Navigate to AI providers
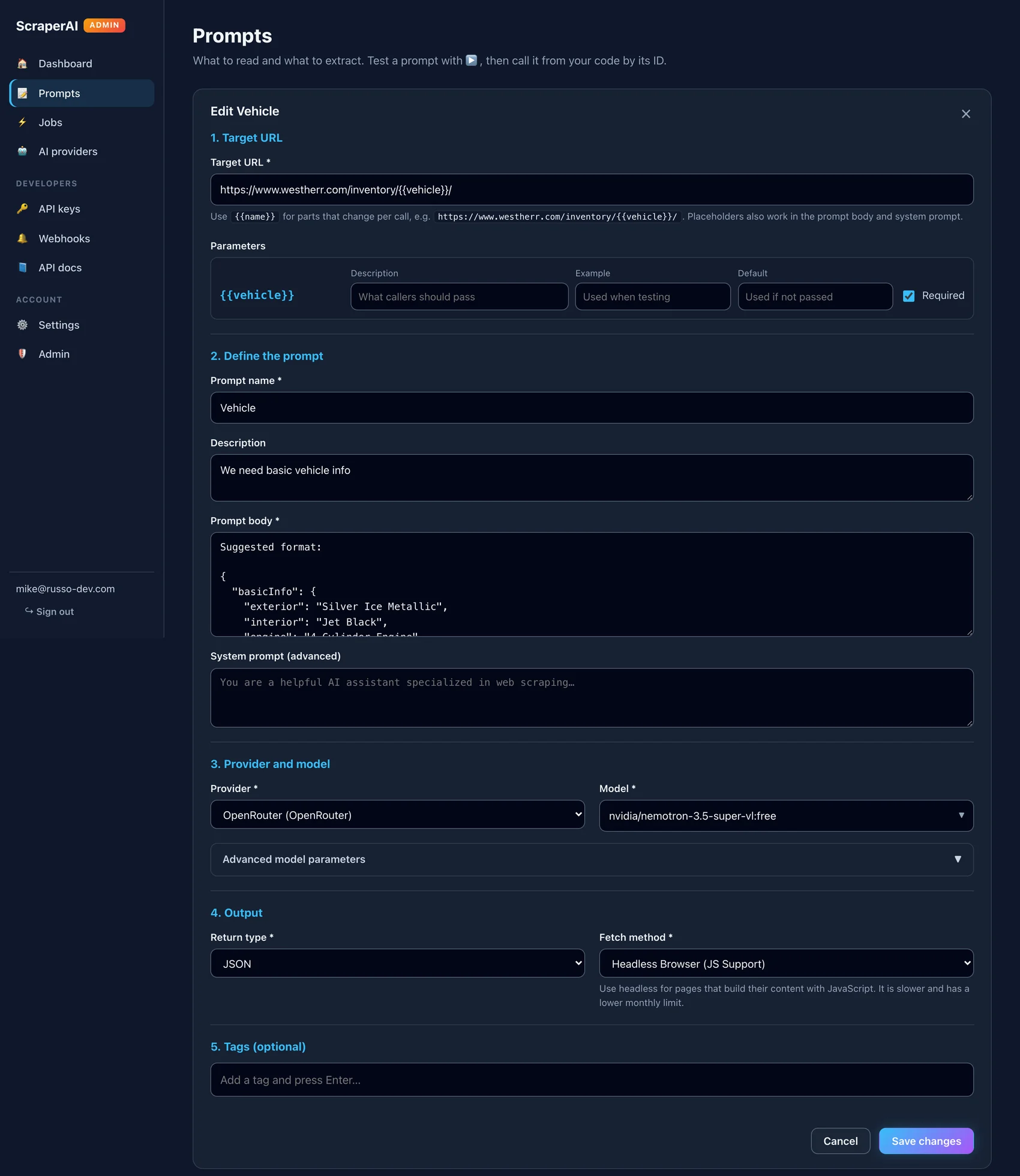Viewport: 1020px width, 1176px height. click(x=82, y=151)
